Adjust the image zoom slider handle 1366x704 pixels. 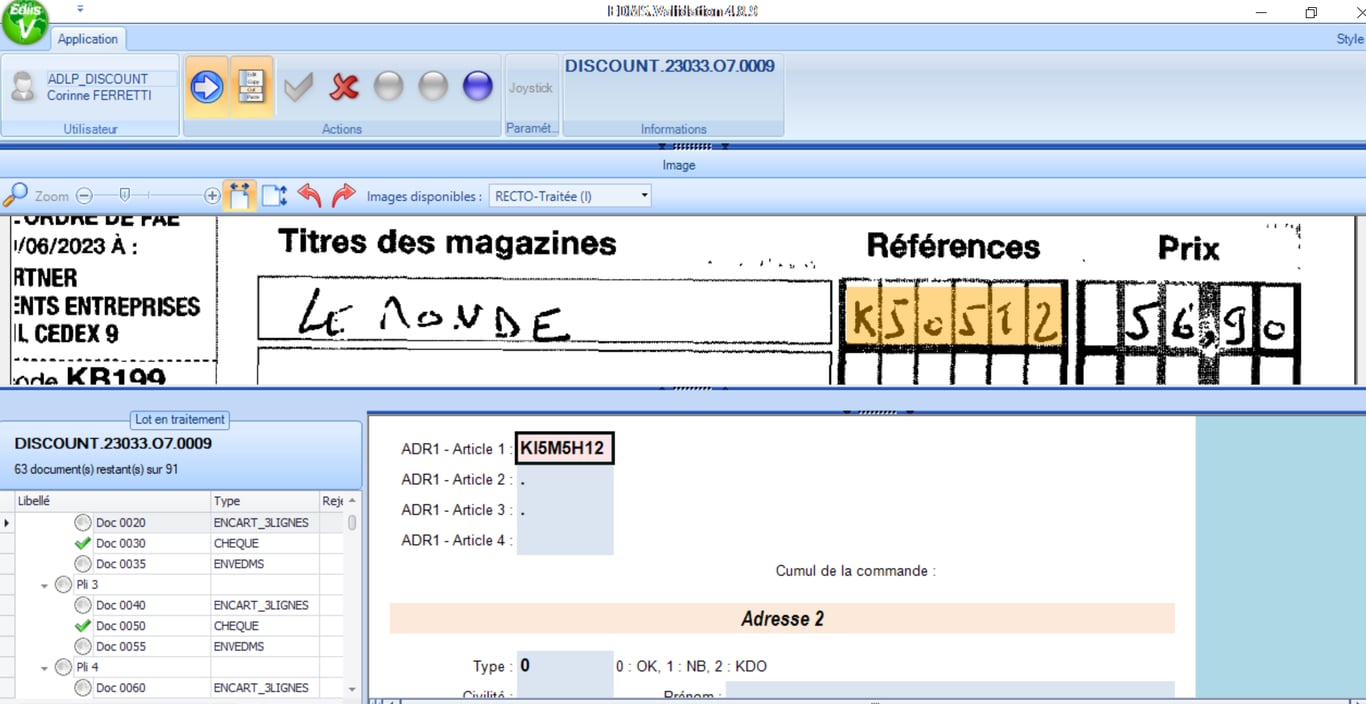pos(124,196)
